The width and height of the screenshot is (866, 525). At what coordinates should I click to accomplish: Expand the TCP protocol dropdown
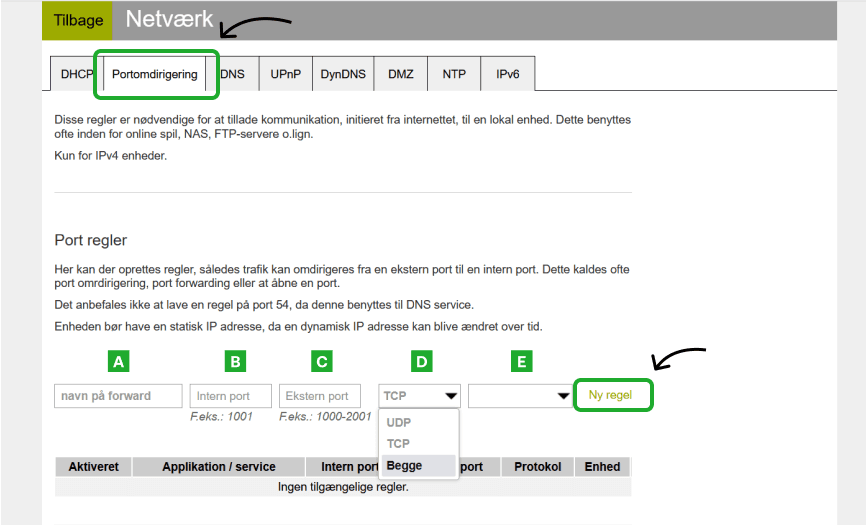click(420, 396)
